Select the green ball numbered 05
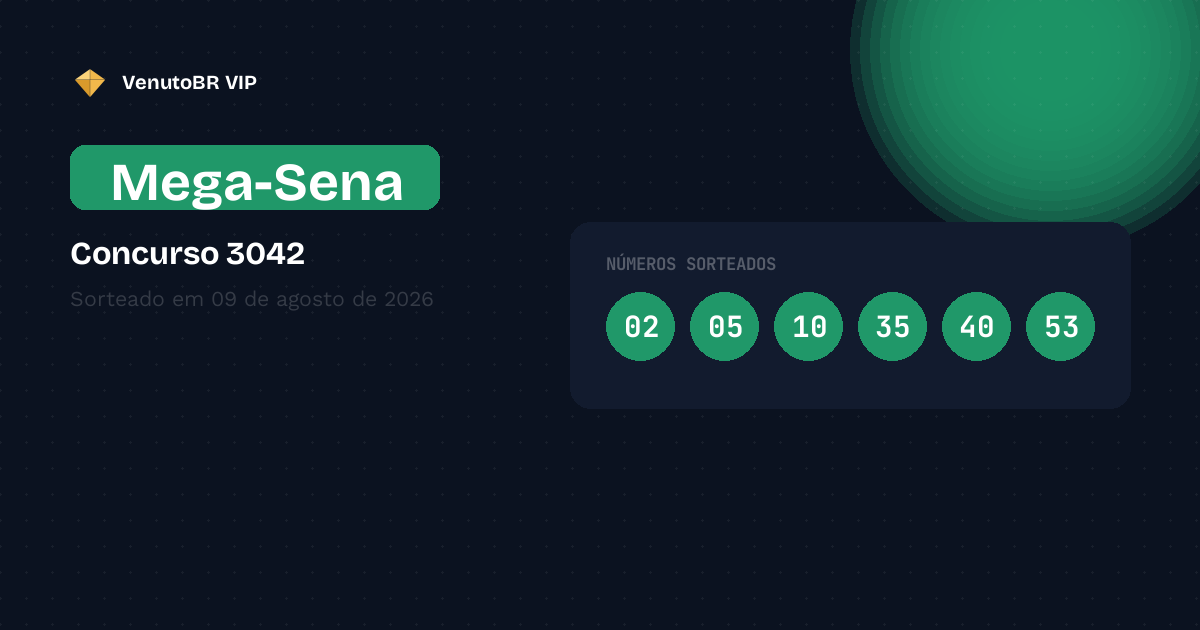This screenshot has height=630, width=1200. click(x=725, y=327)
